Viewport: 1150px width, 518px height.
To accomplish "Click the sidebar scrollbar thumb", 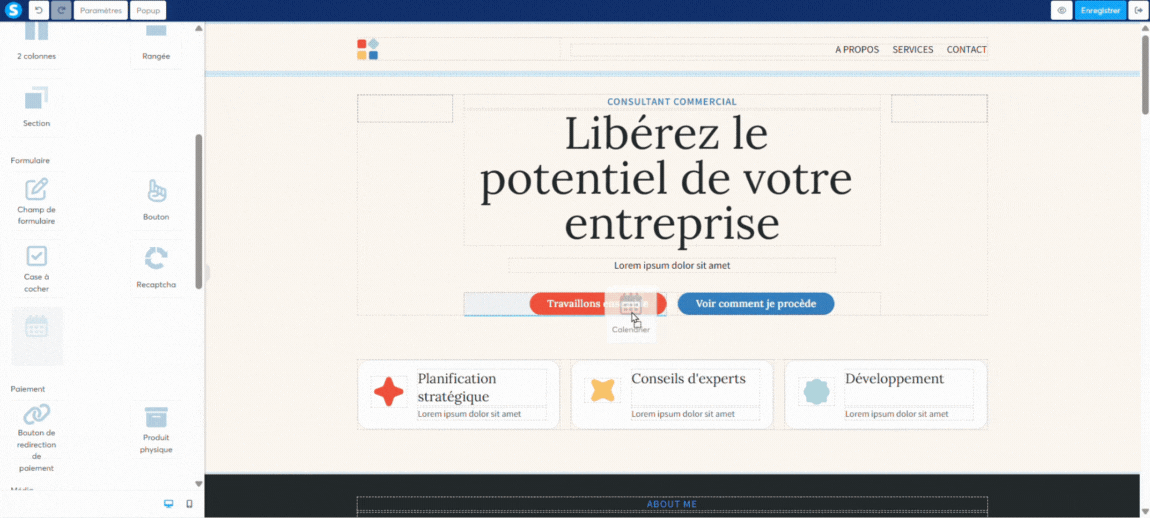I will point(198,211).
